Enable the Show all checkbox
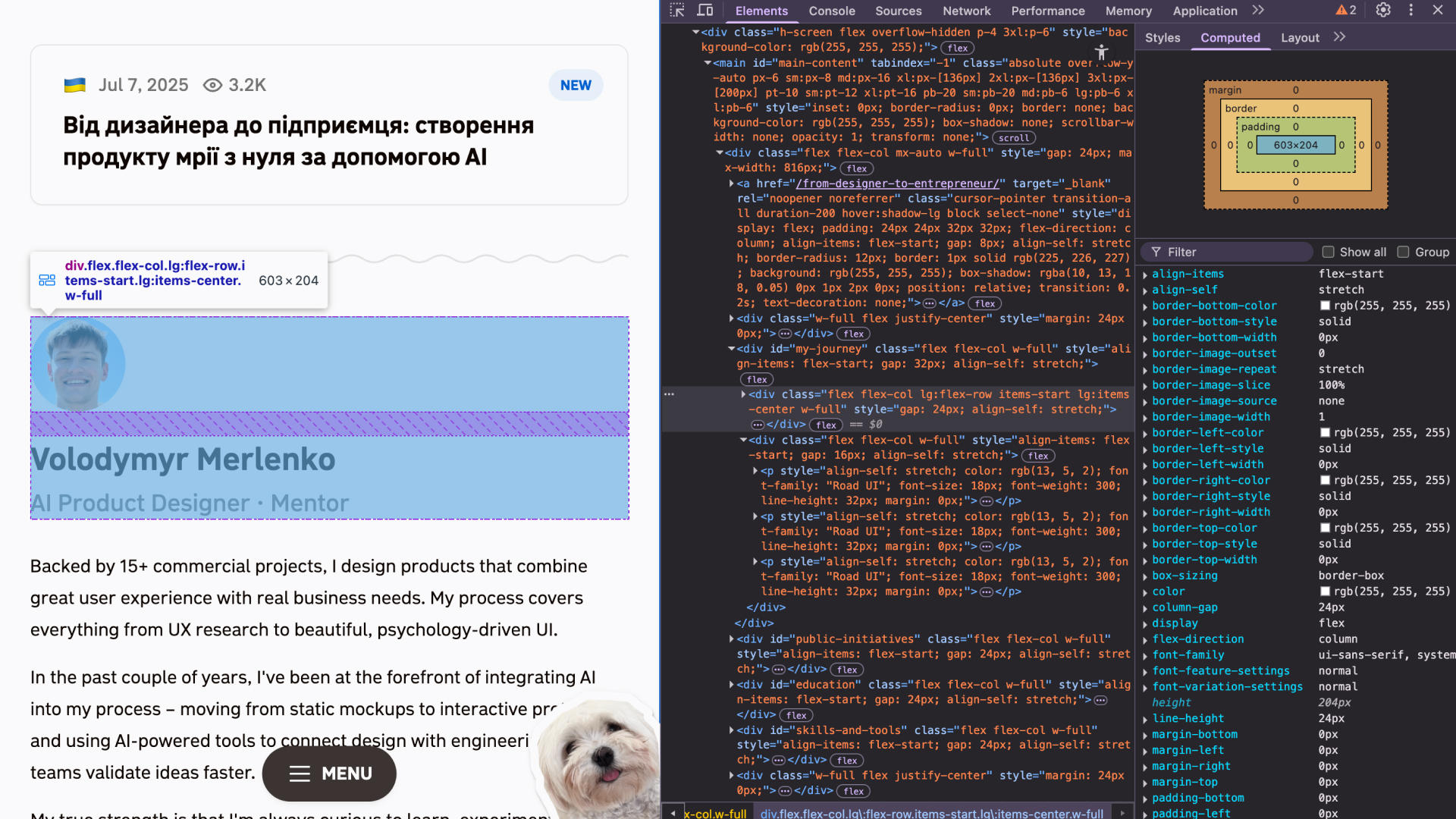This screenshot has width=1456, height=819. (x=1329, y=252)
